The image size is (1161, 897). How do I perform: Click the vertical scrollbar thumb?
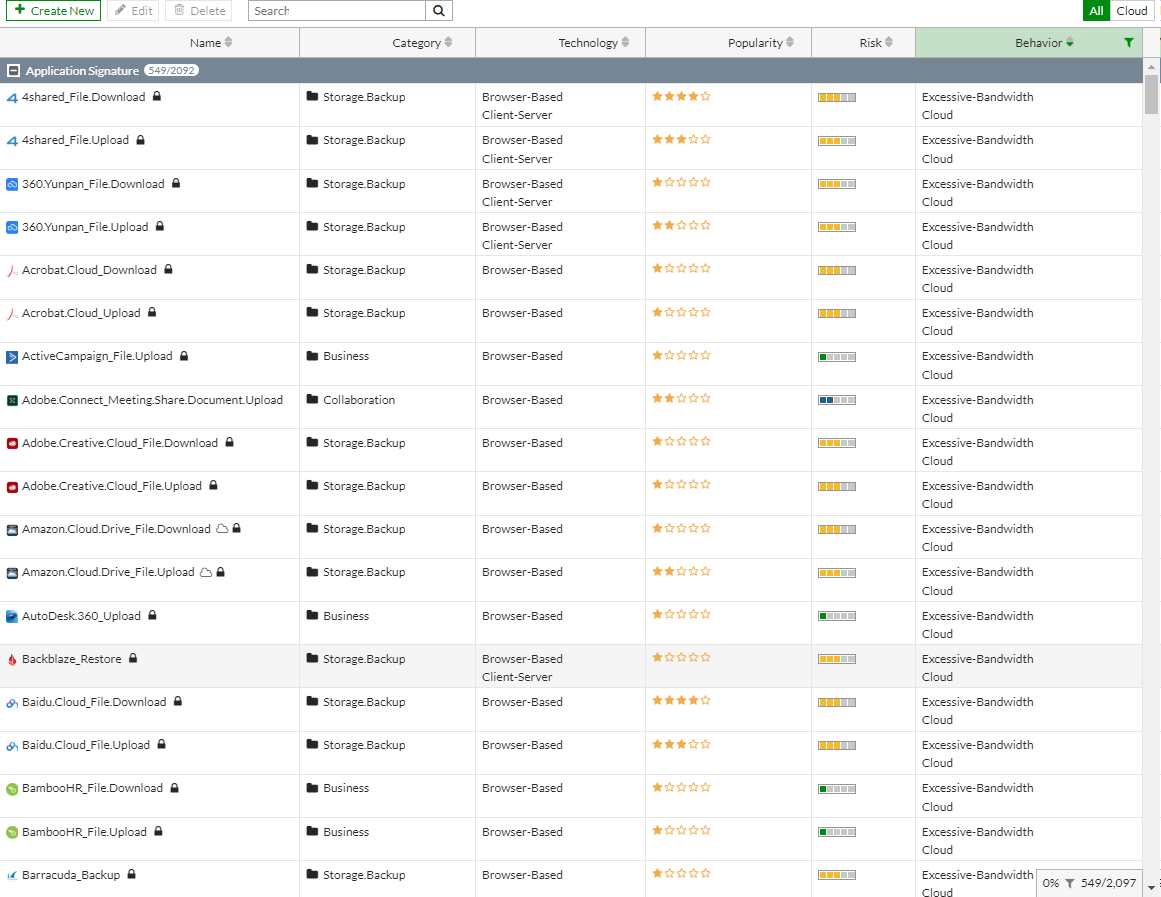coord(1151,93)
